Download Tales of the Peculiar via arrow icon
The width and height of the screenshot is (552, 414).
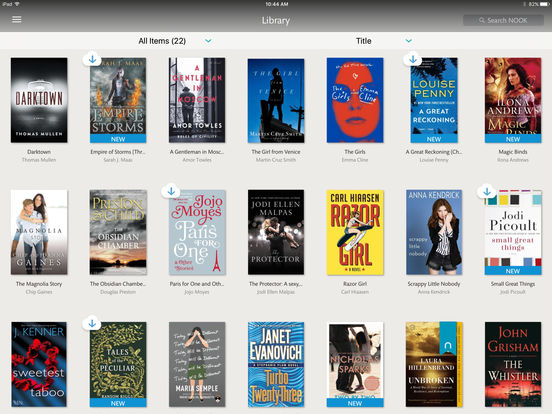[x=92, y=323]
